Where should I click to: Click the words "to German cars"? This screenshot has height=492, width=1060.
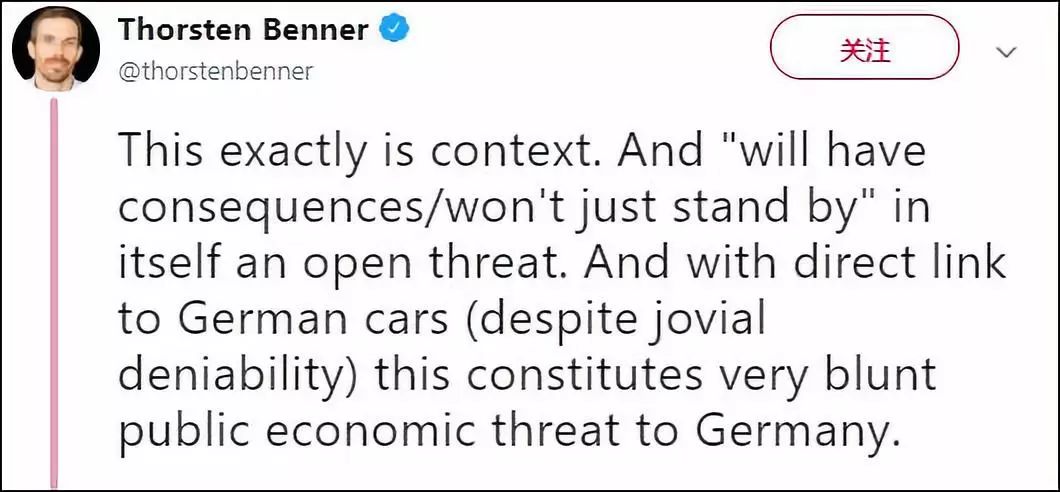point(284,322)
